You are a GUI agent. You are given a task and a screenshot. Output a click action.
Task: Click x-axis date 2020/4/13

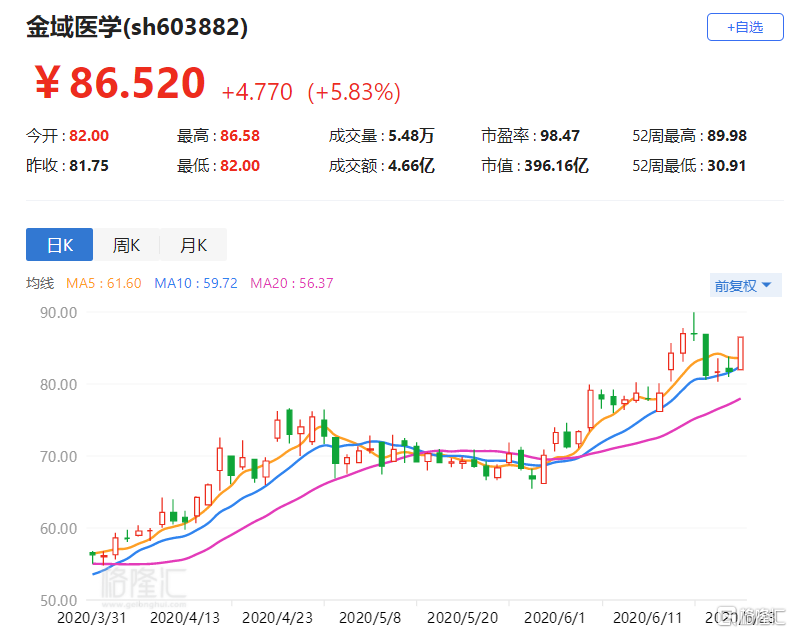tap(185, 618)
